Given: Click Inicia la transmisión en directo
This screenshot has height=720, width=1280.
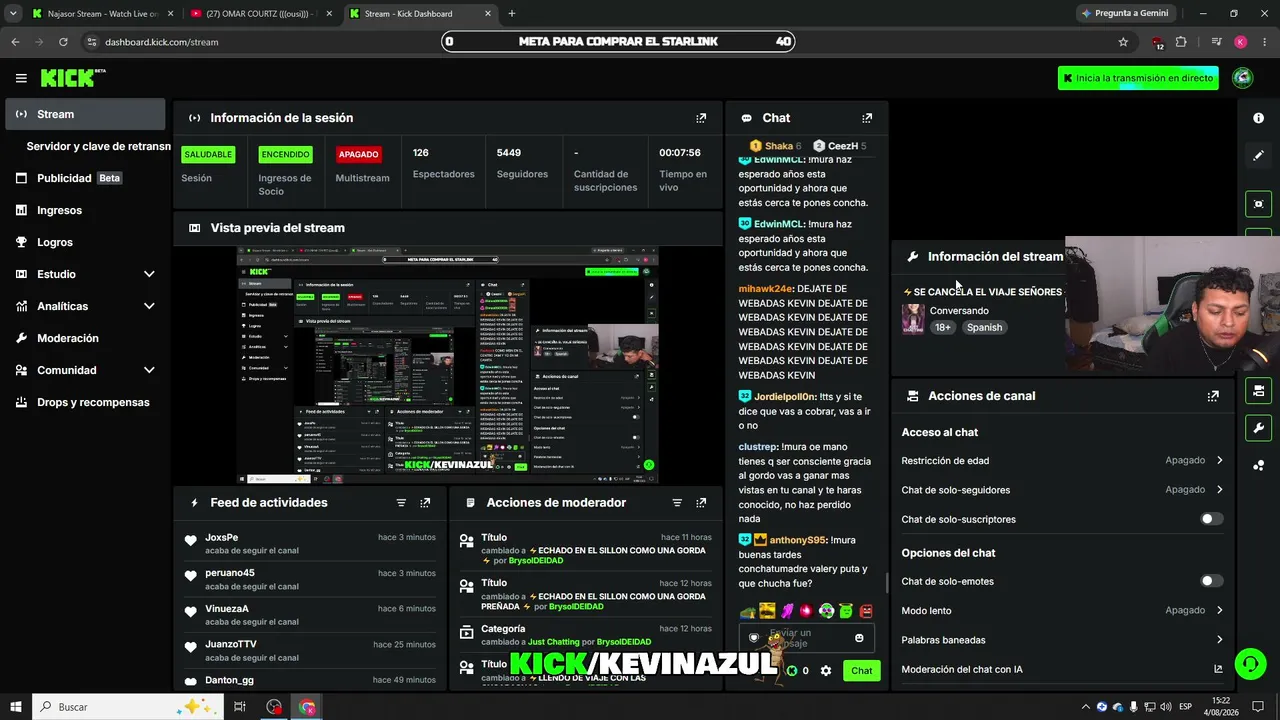Looking at the screenshot, I should (x=1138, y=78).
